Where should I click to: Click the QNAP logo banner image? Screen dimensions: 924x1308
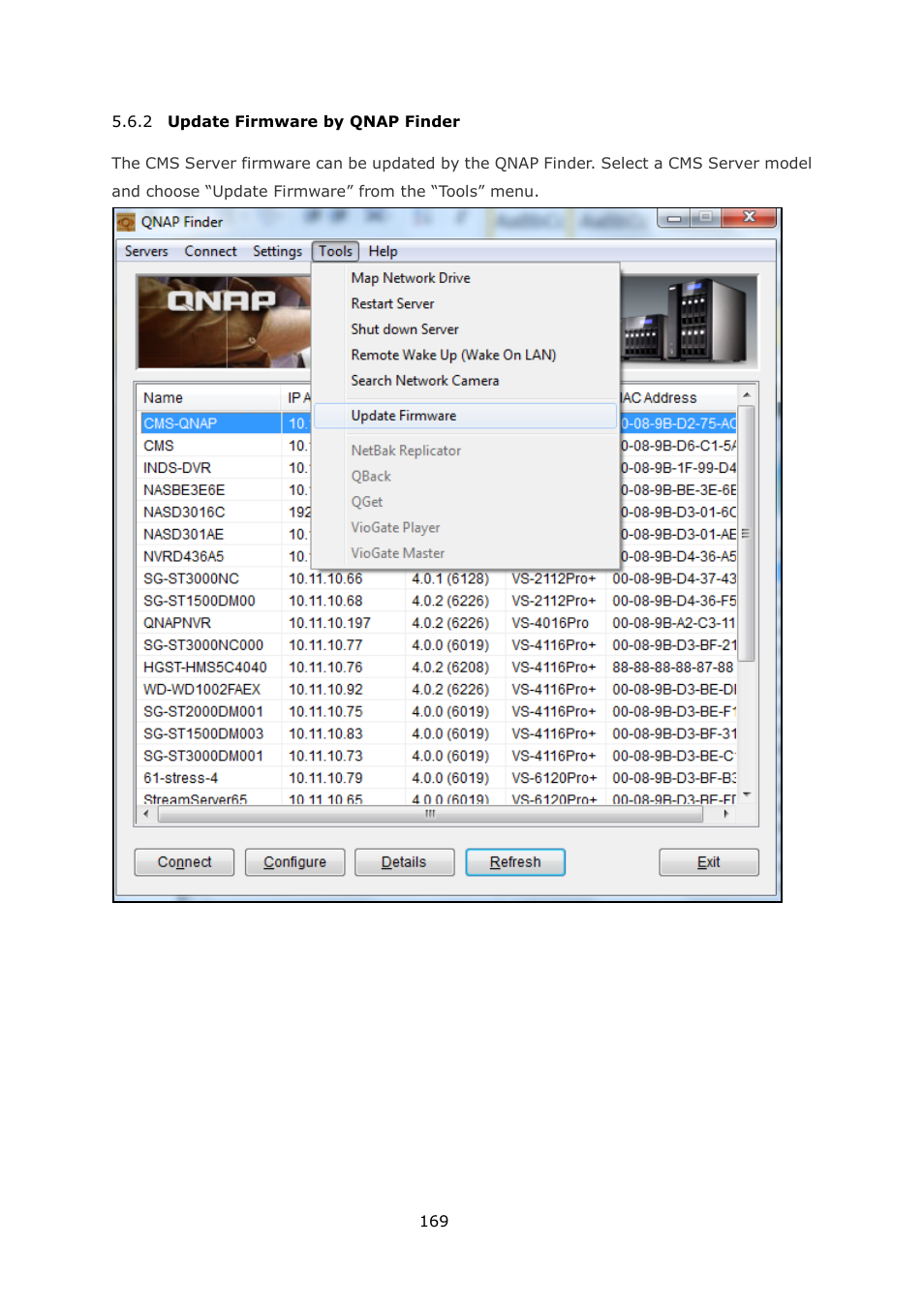[224, 323]
